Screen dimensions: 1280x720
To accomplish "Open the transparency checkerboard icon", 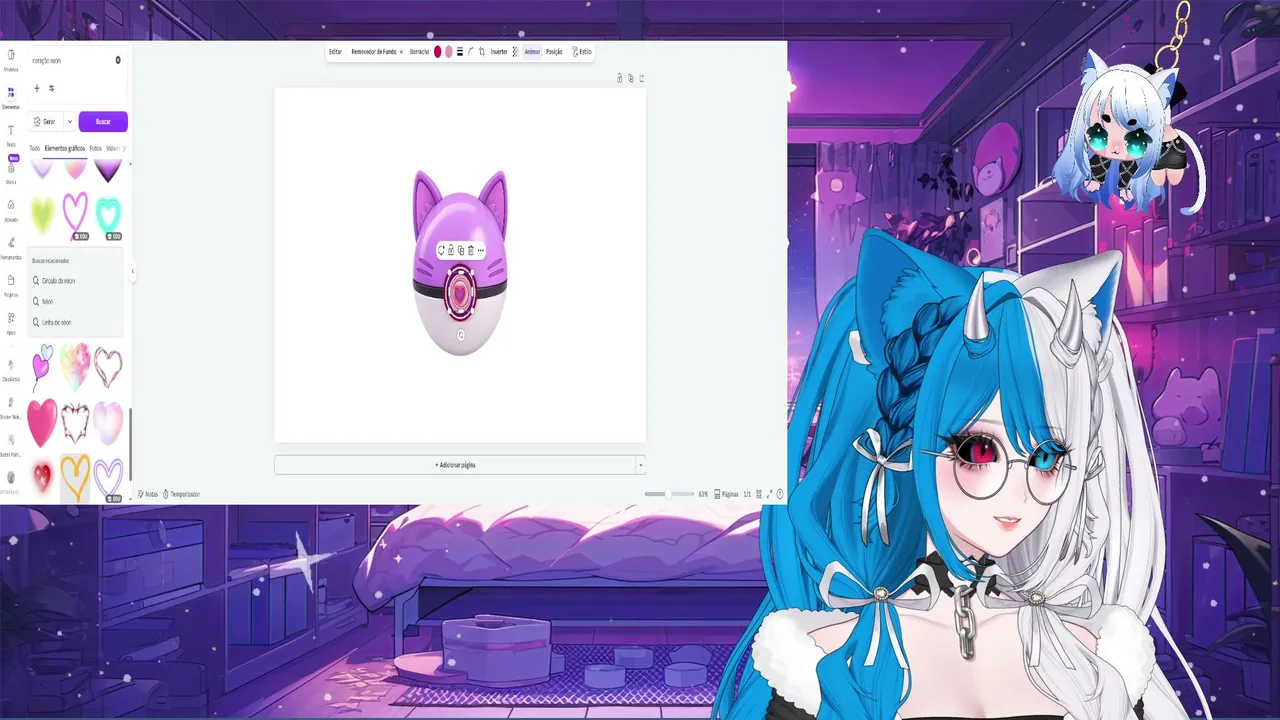I will point(515,52).
